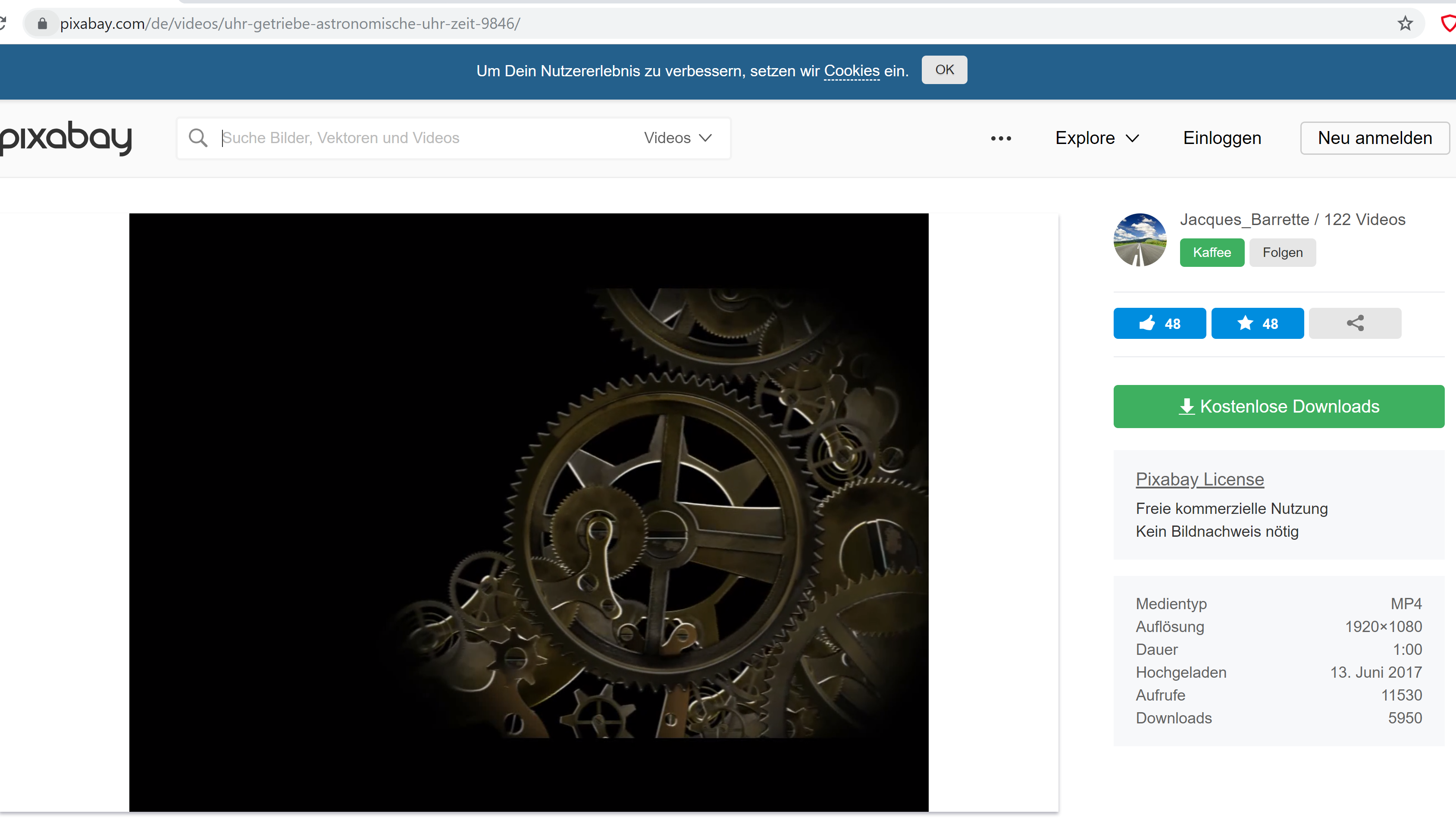Toggle Folgen follow button

point(1282,253)
